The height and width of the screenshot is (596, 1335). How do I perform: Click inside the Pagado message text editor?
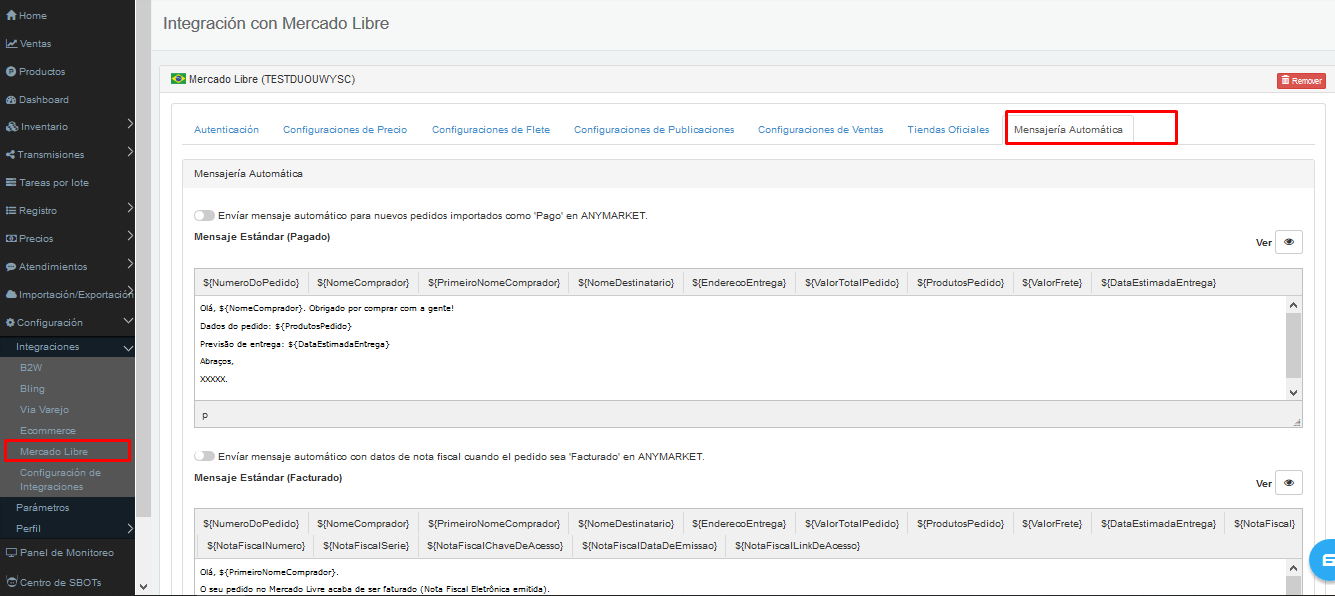point(740,348)
